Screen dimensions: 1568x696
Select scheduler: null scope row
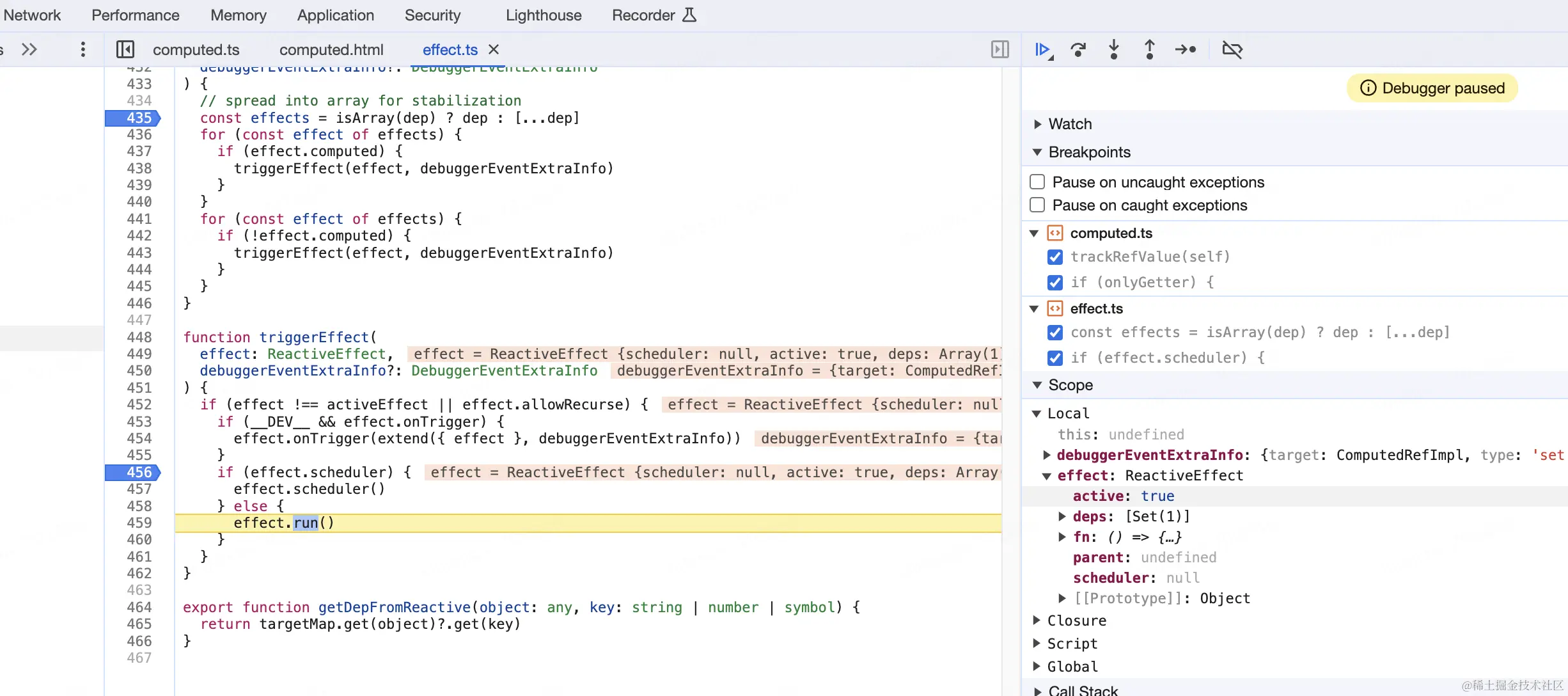pyautogui.click(x=1295, y=578)
